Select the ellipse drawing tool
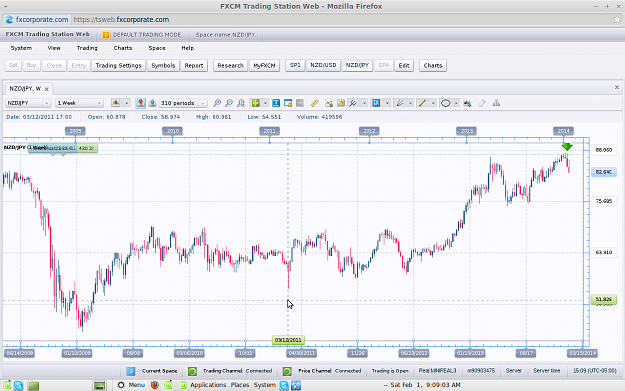 pos(445,103)
